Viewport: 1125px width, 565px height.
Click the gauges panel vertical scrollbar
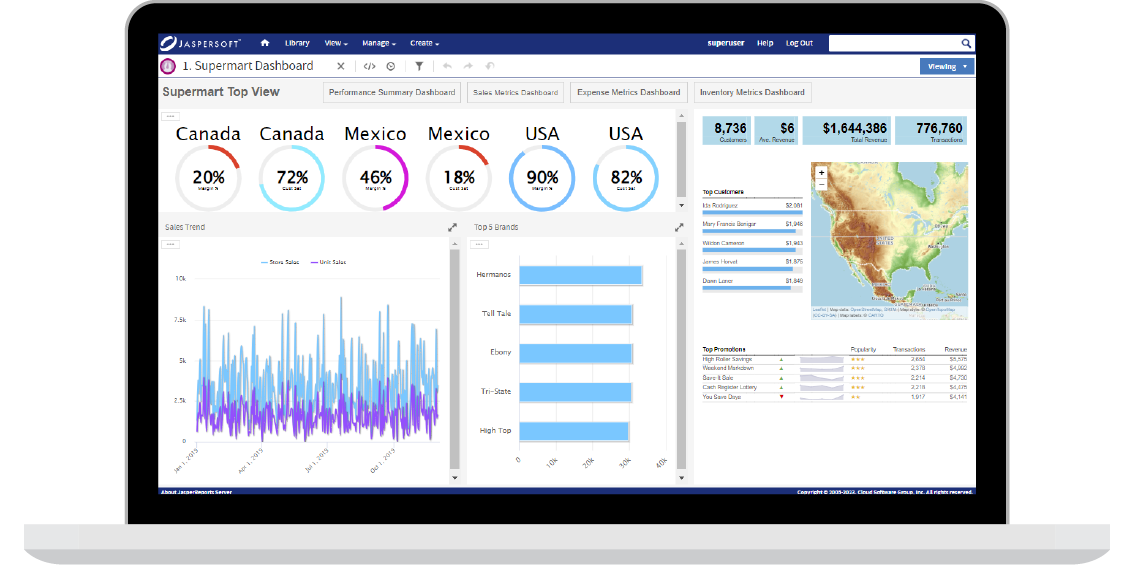click(x=682, y=159)
